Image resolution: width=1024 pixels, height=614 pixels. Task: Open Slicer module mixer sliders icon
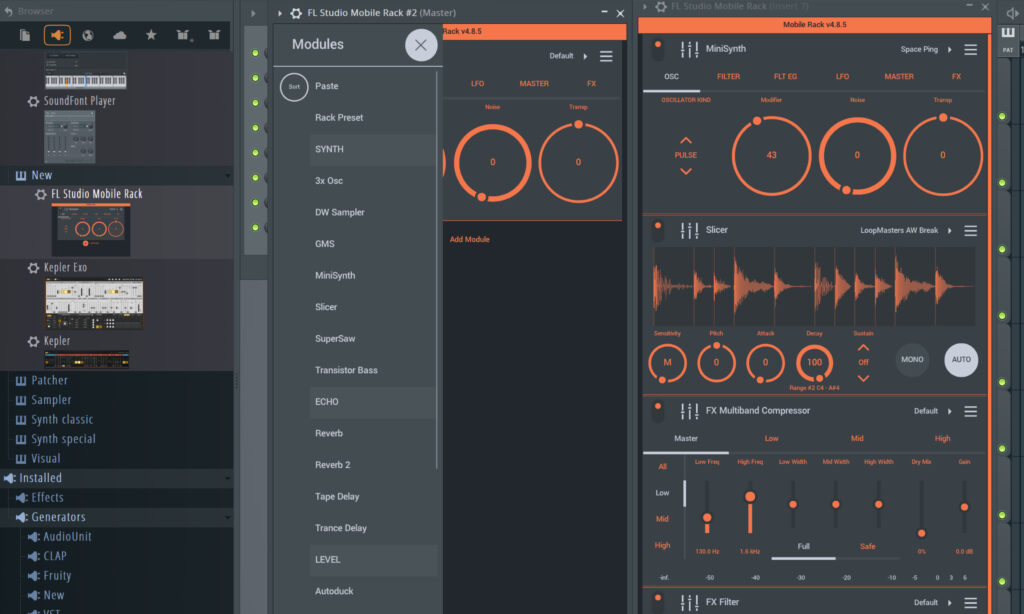coord(689,230)
